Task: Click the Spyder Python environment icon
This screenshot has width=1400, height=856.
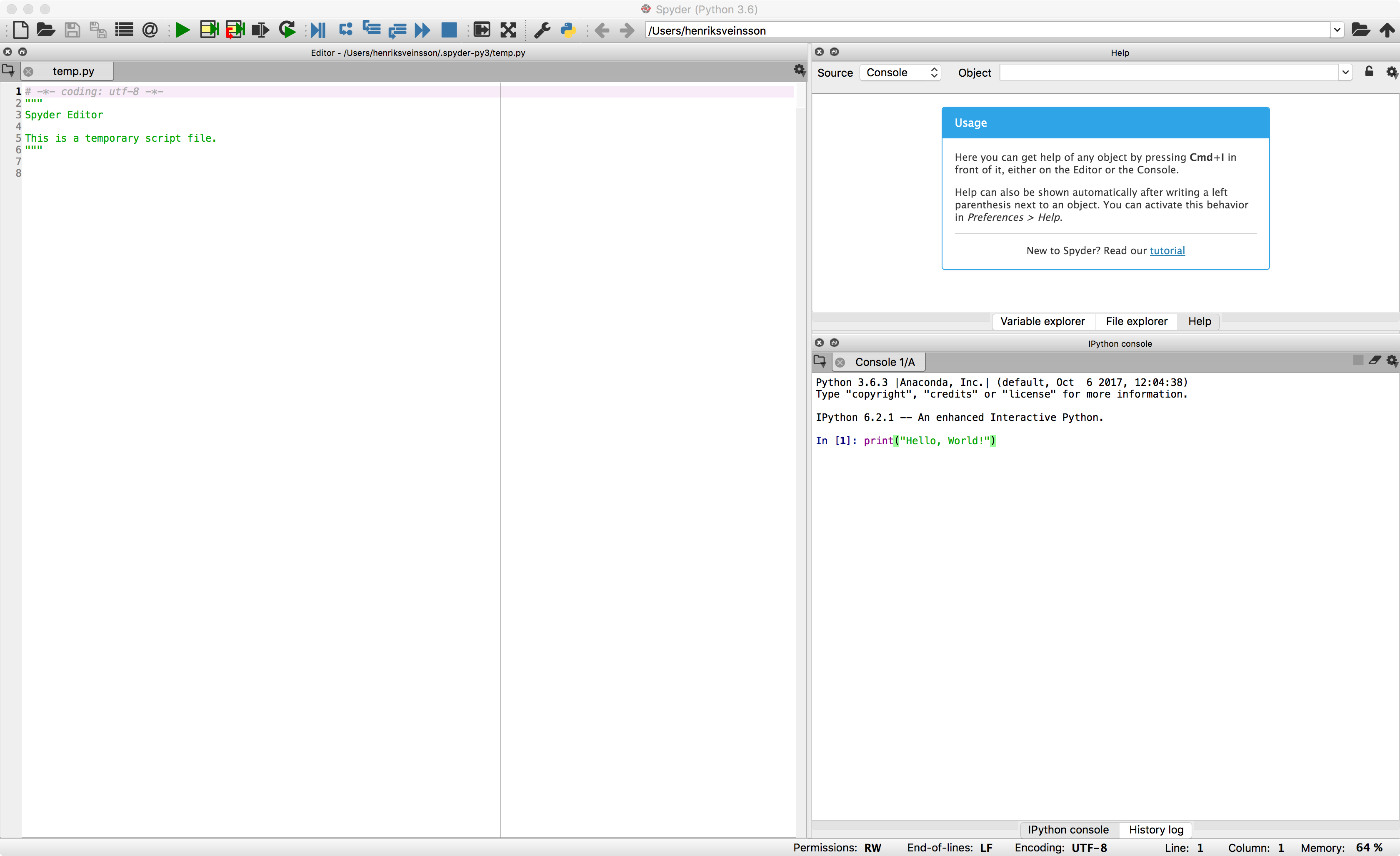Action: [568, 30]
